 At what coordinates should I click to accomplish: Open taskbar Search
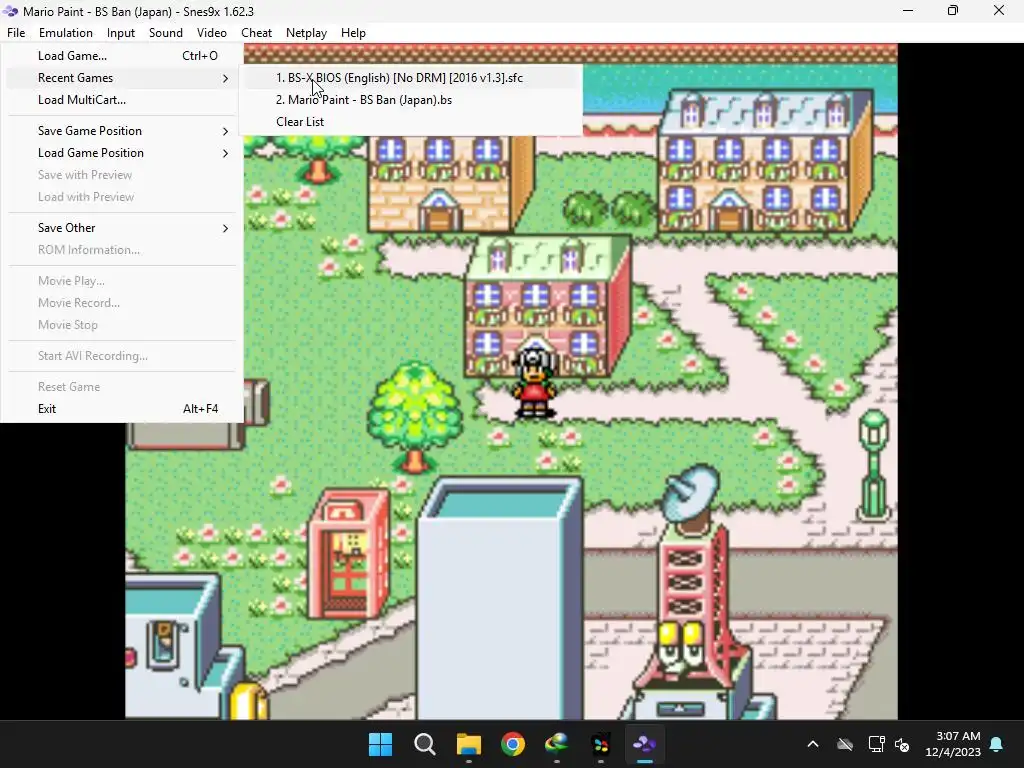[x=424, y=744]
